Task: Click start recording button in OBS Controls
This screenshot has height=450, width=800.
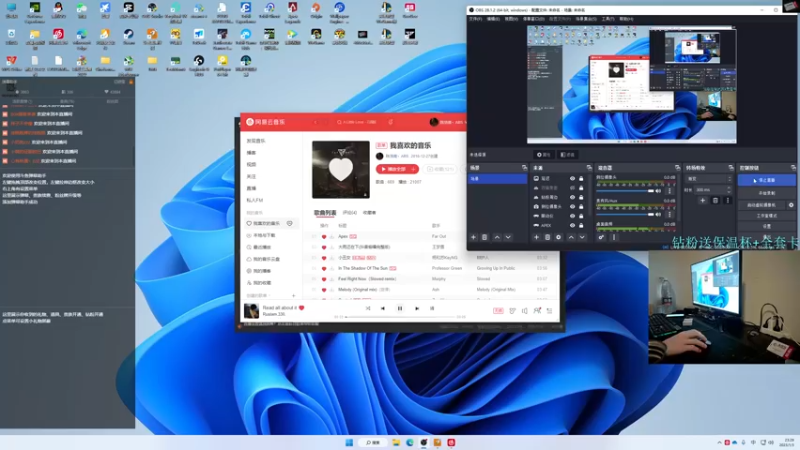Action: coord(767,193)
